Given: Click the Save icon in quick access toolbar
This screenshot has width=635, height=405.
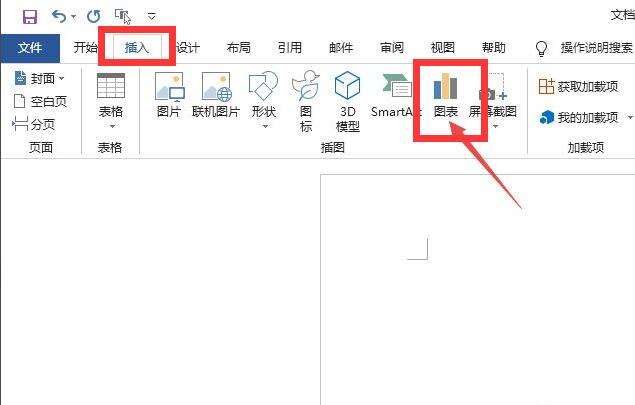Looking at the screenshot, I should click(x=30, y=17).
